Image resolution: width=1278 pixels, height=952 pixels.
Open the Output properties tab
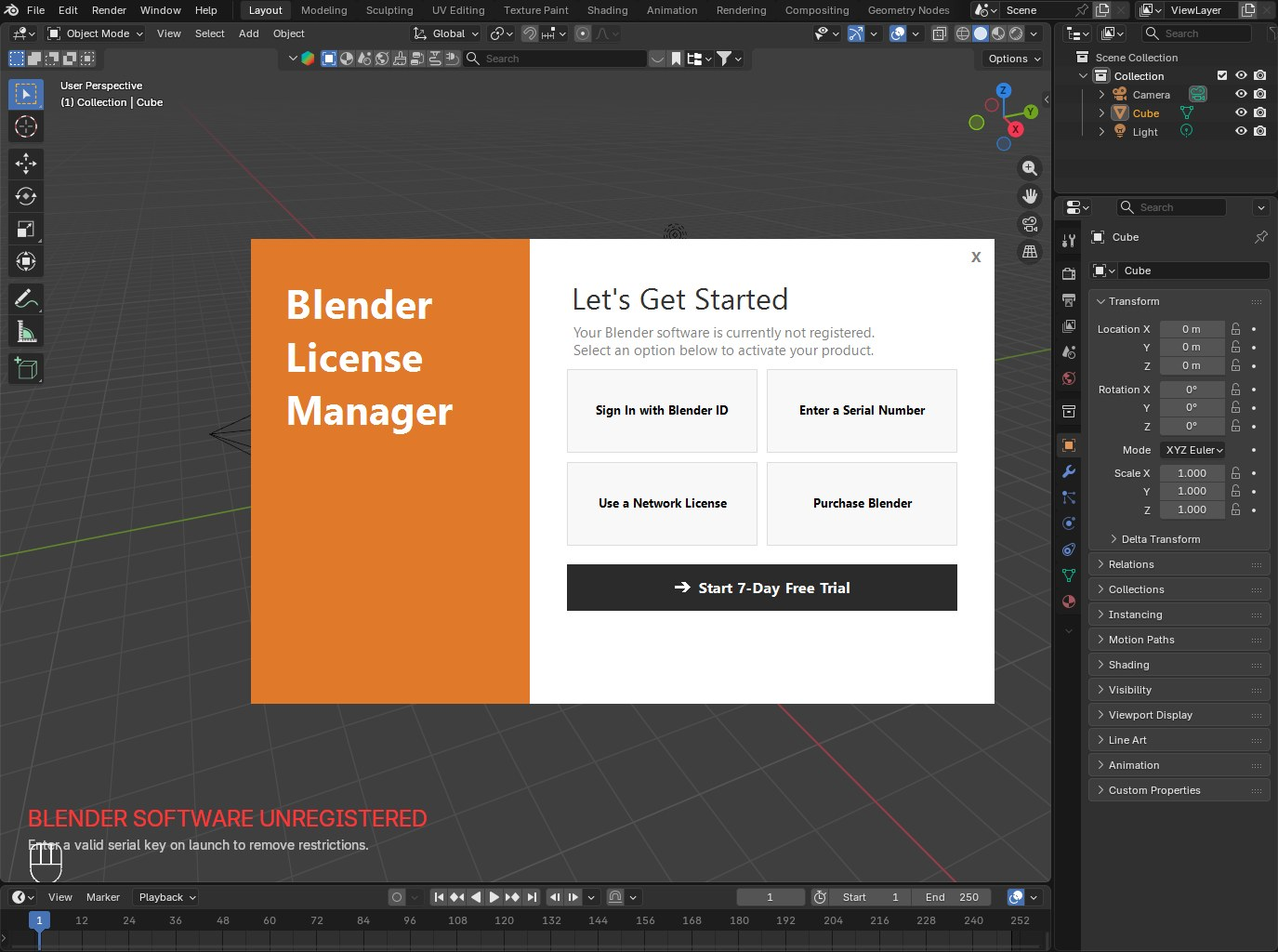click(1069, 299)
